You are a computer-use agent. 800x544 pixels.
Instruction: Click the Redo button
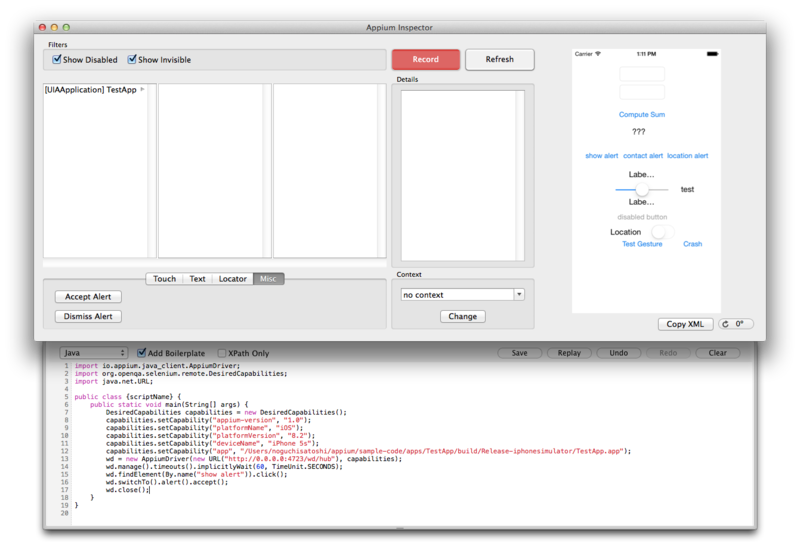668,353
